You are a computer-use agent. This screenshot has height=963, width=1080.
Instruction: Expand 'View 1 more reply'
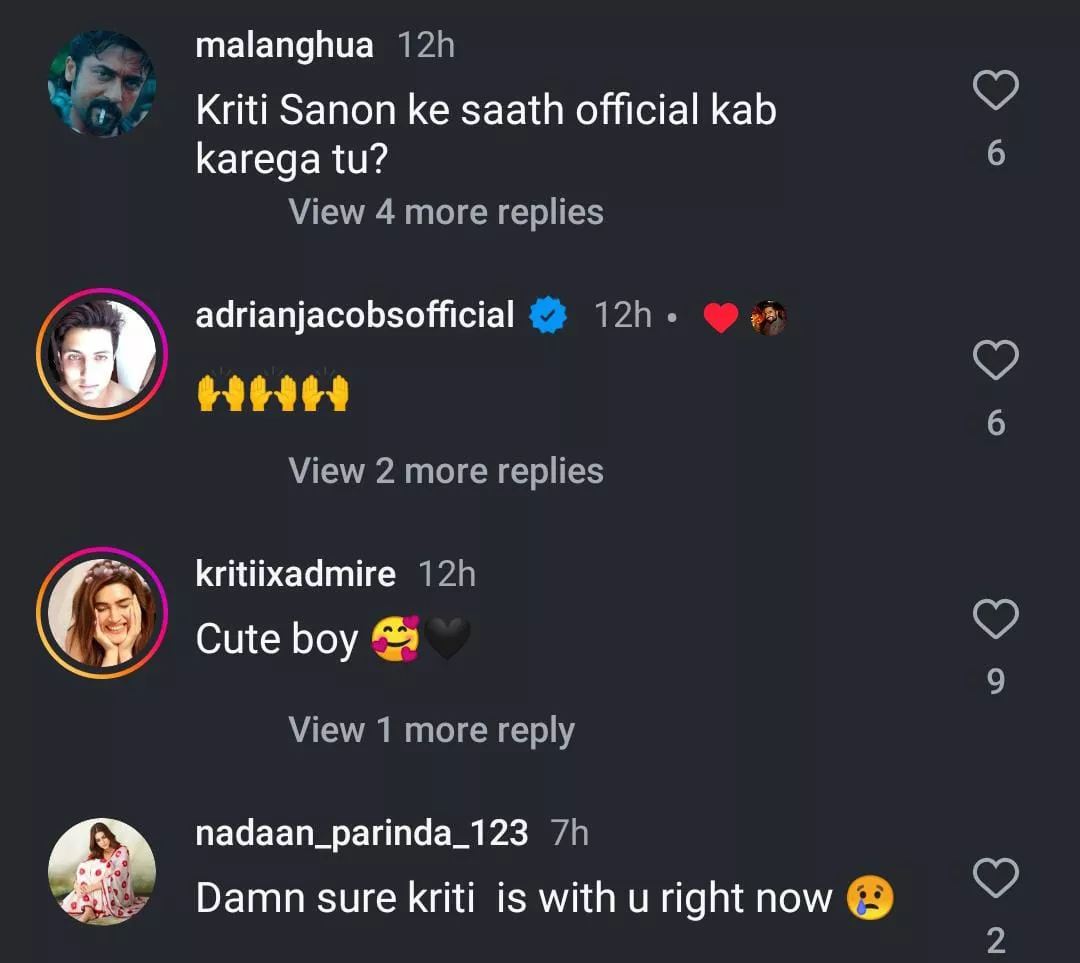pos(432,730)
